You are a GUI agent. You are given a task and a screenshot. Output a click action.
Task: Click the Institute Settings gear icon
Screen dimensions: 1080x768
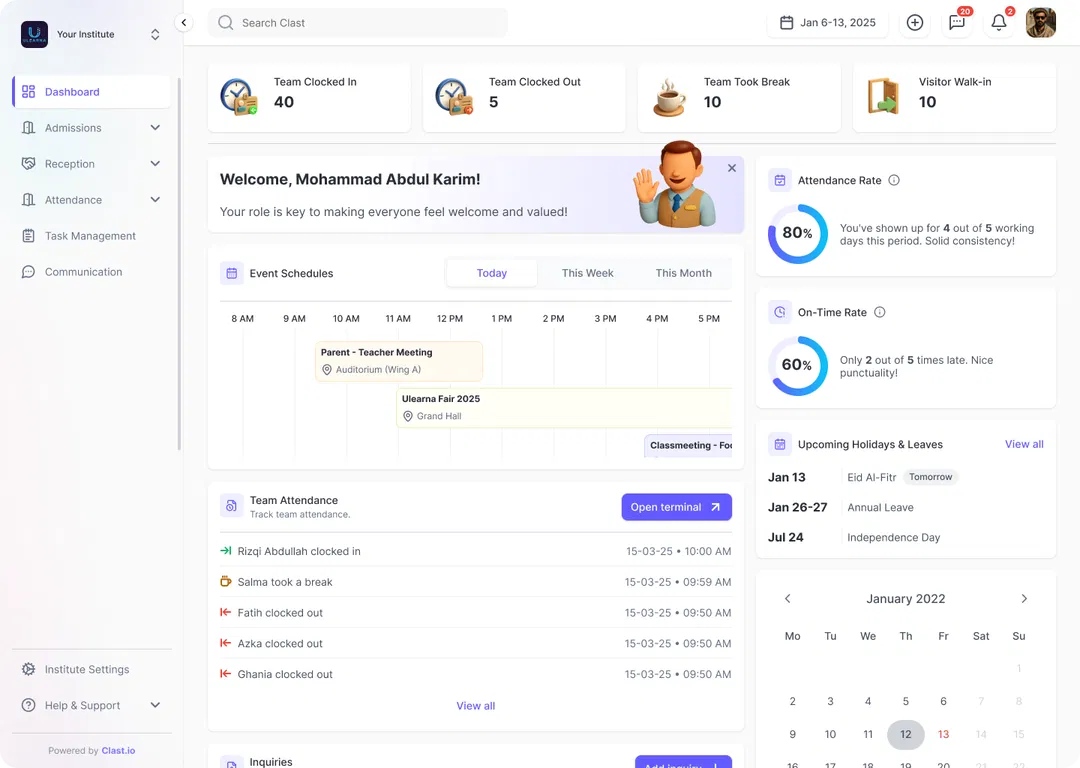pyautogui.click(x=28, y=670)
